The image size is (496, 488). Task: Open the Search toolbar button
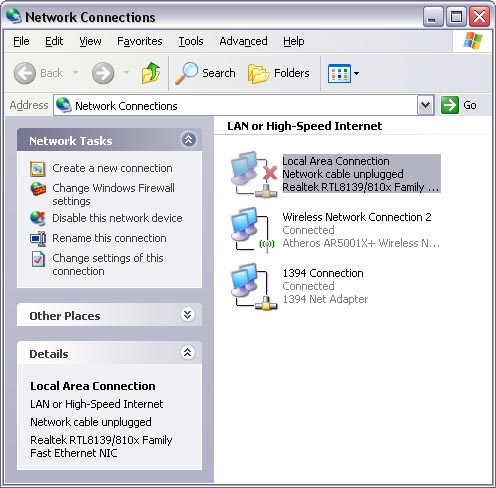(x=205, y=73)
